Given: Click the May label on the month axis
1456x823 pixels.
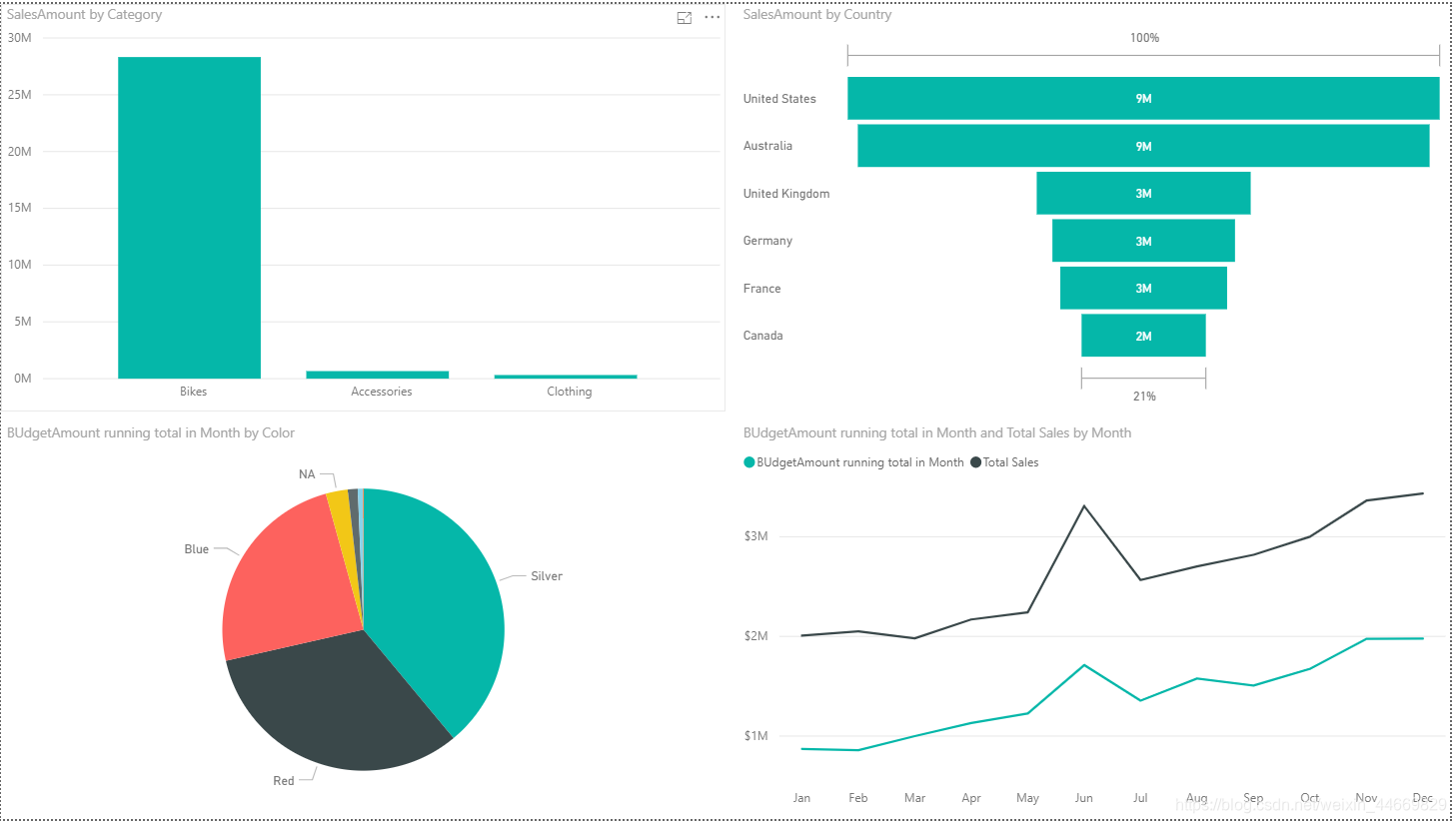Looking at the screenshot, I should 1027,798.
